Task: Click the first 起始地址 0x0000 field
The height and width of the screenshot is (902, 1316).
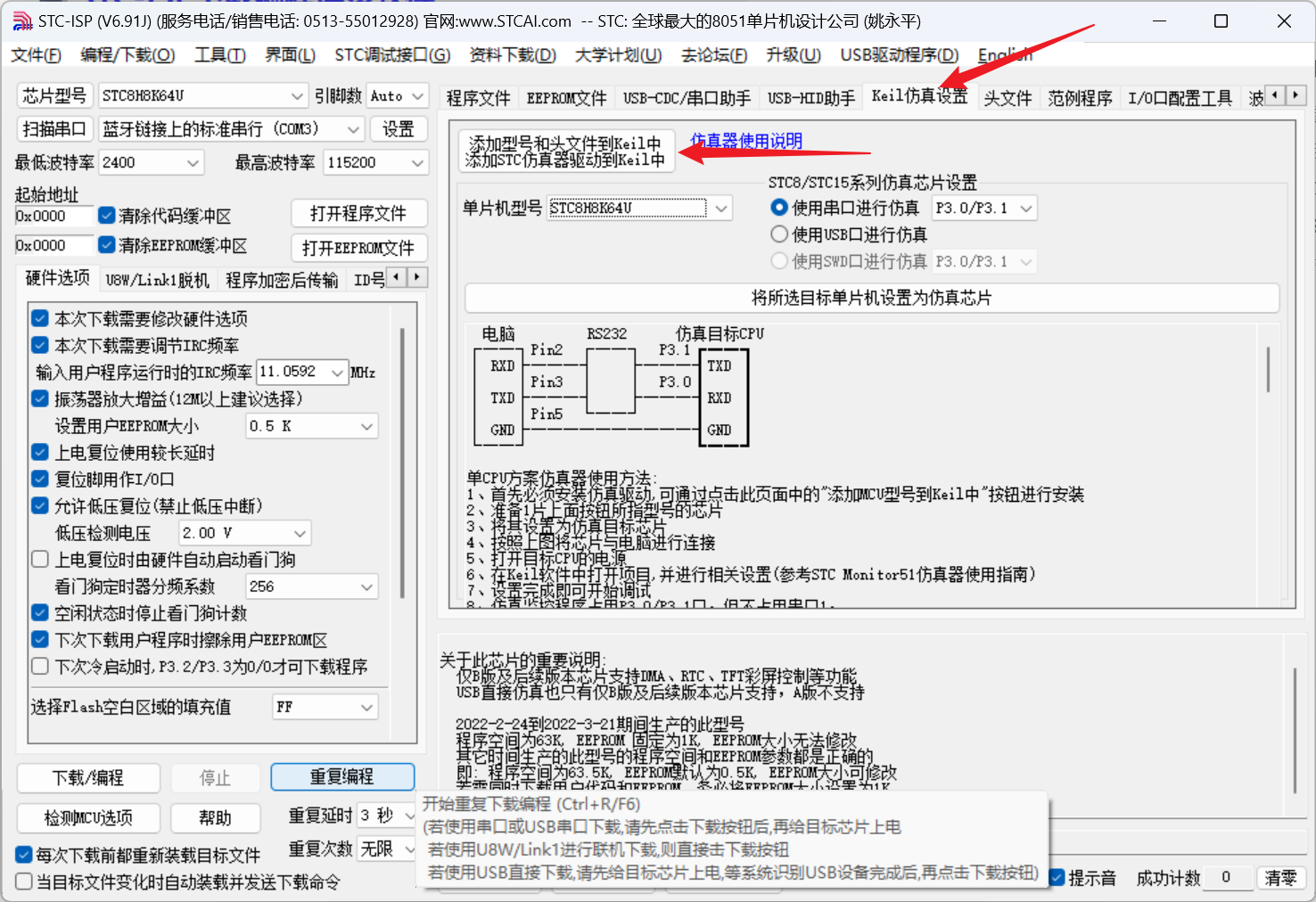Action: coord(53,216)
